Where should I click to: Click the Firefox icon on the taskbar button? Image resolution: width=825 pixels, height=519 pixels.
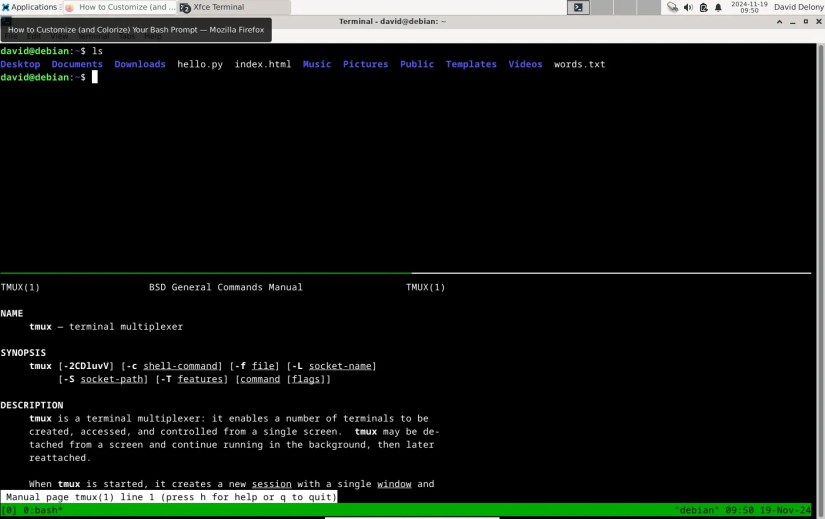coord(69,7)
